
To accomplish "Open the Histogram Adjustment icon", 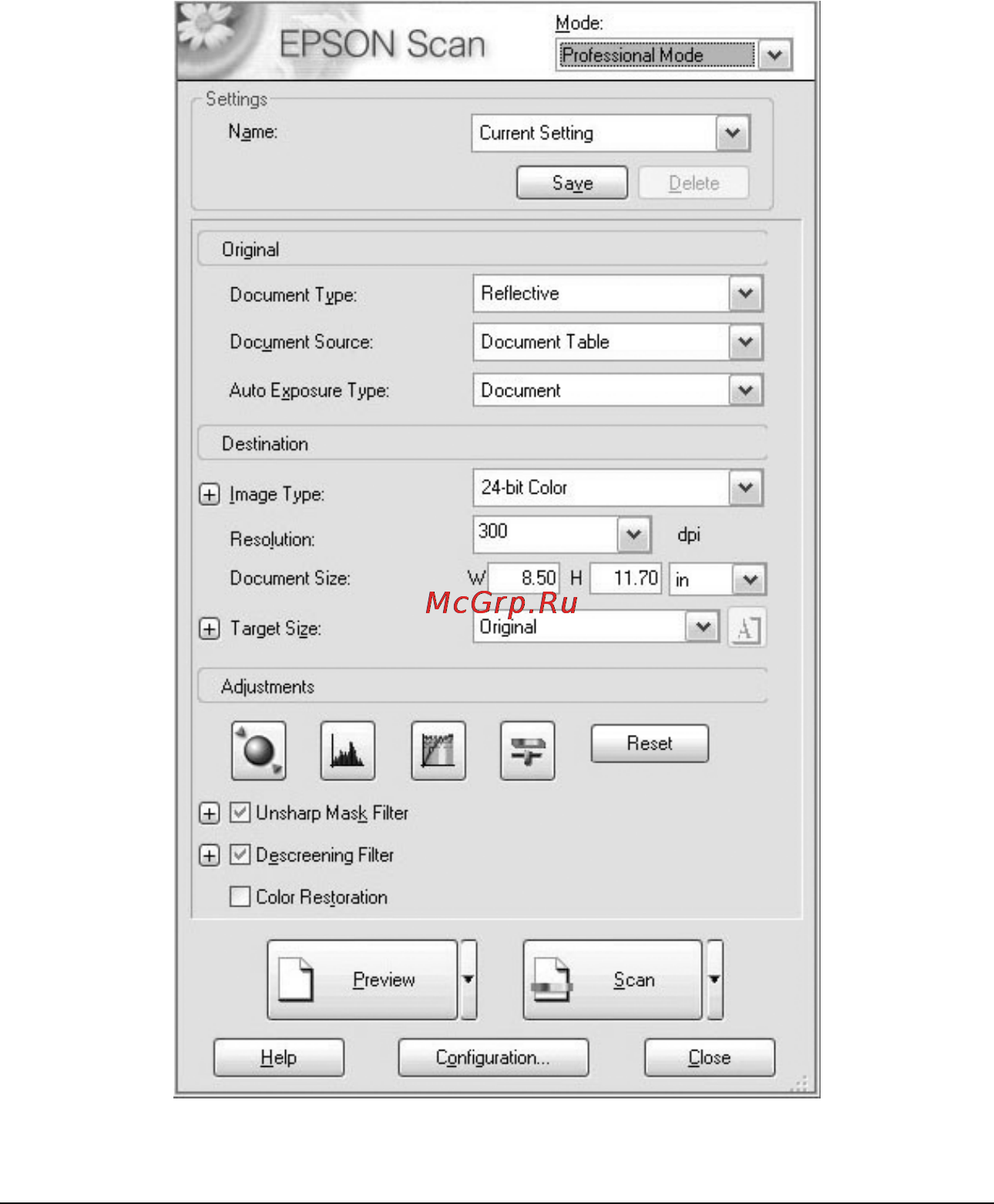I will 348,750.
